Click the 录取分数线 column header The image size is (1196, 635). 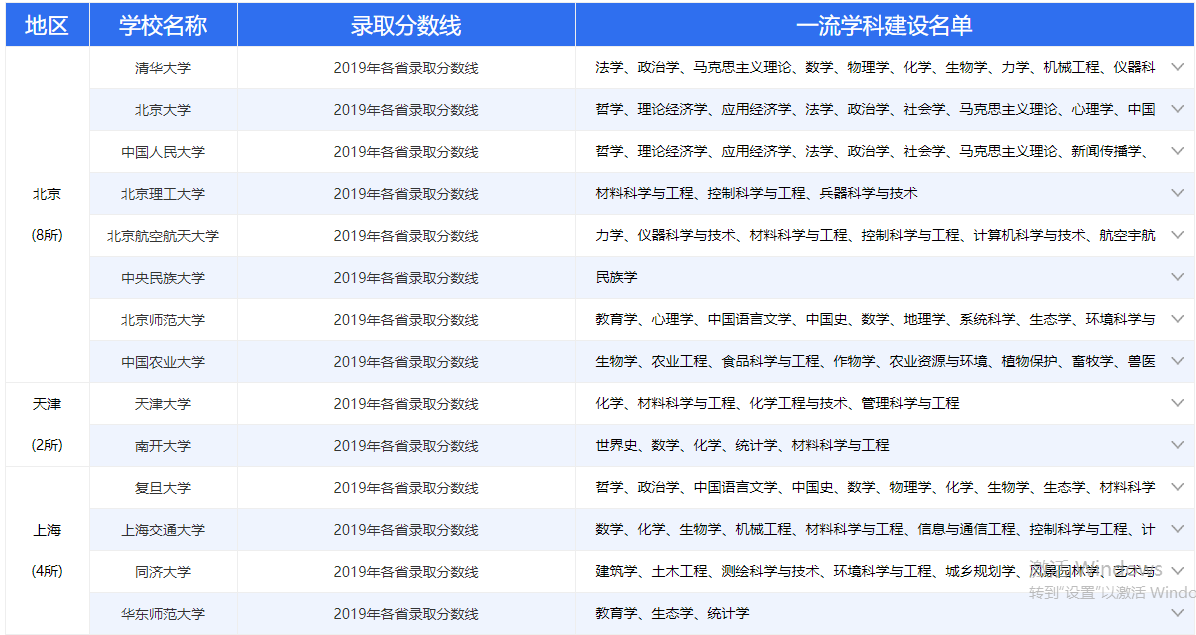[x=406, y=25]
